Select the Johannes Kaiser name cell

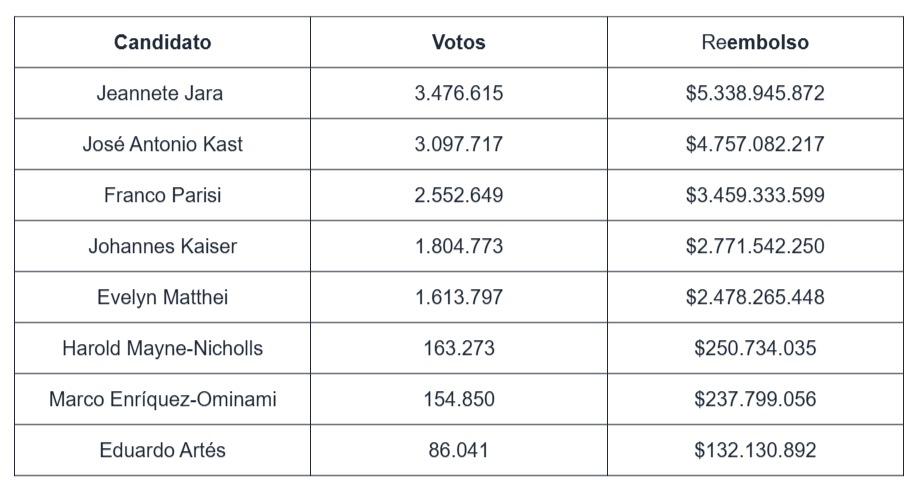click(162, 246)
